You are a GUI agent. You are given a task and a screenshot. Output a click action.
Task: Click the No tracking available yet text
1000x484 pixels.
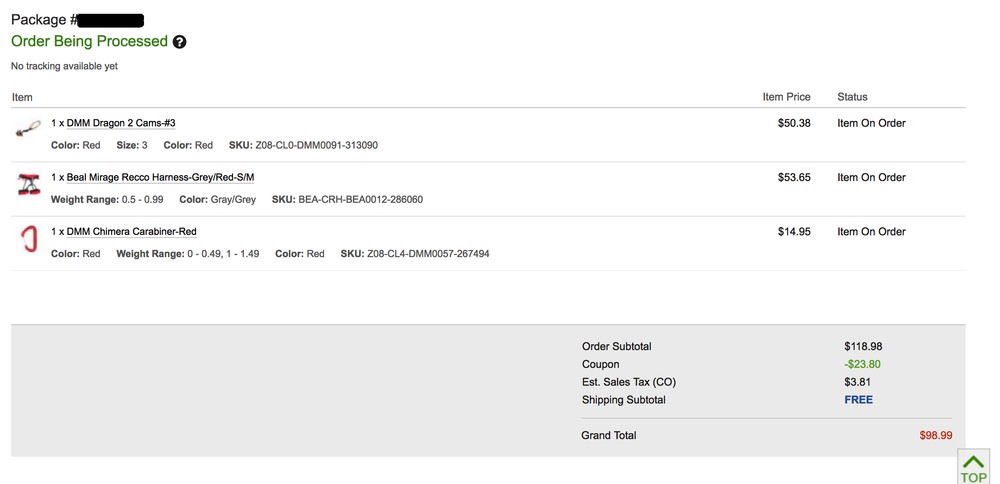(64, 66)
